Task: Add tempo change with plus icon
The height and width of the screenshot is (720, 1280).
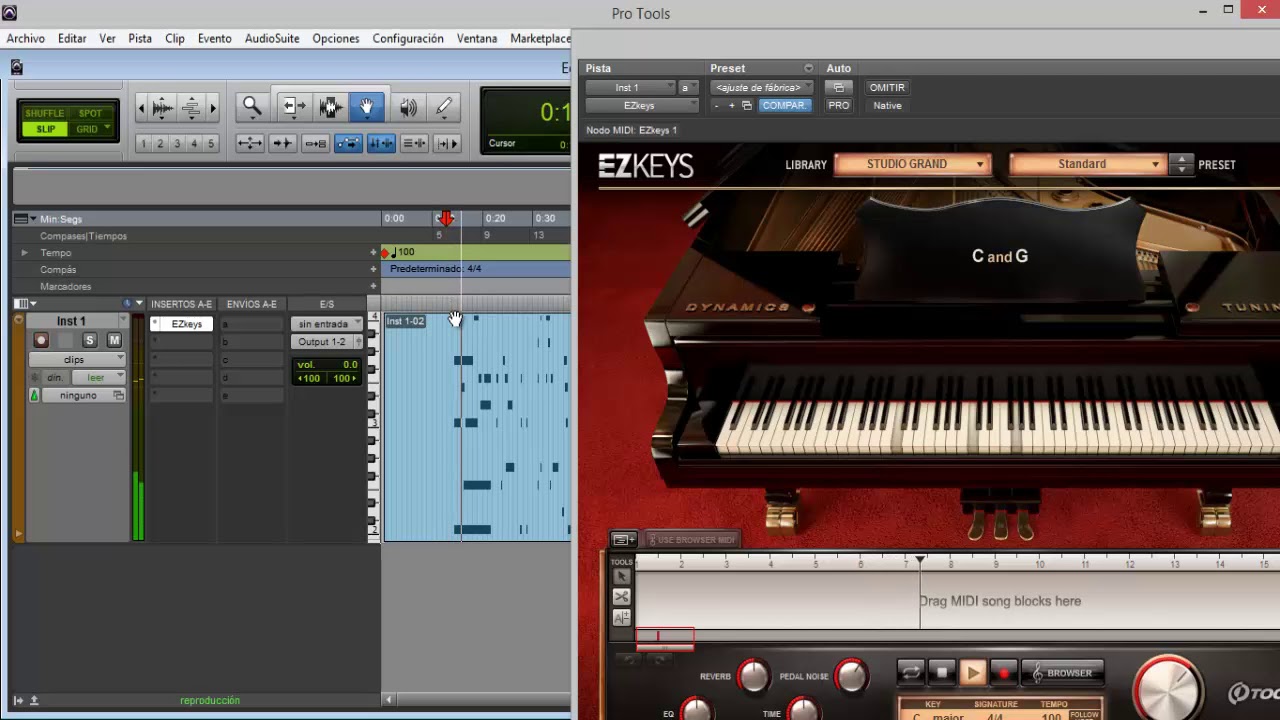Action: pos(374,253)
